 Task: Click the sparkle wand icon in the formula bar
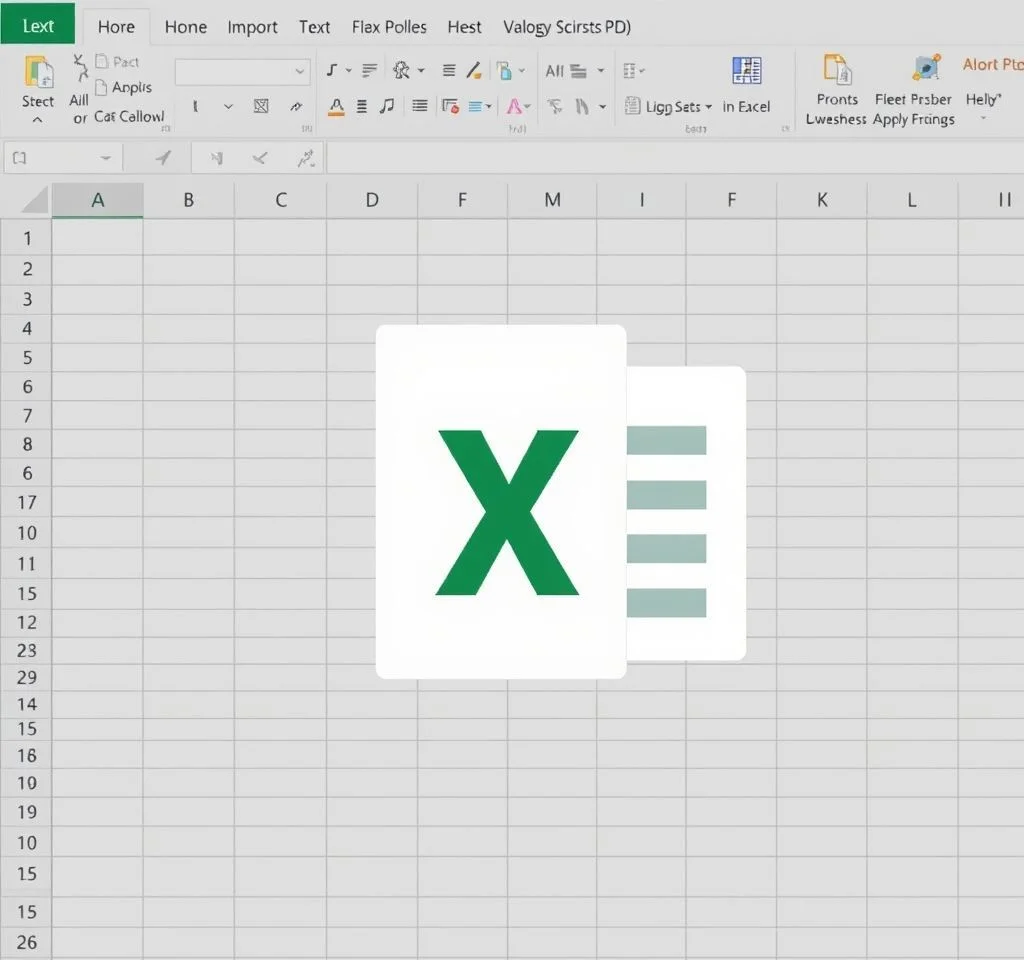[306, 158]
